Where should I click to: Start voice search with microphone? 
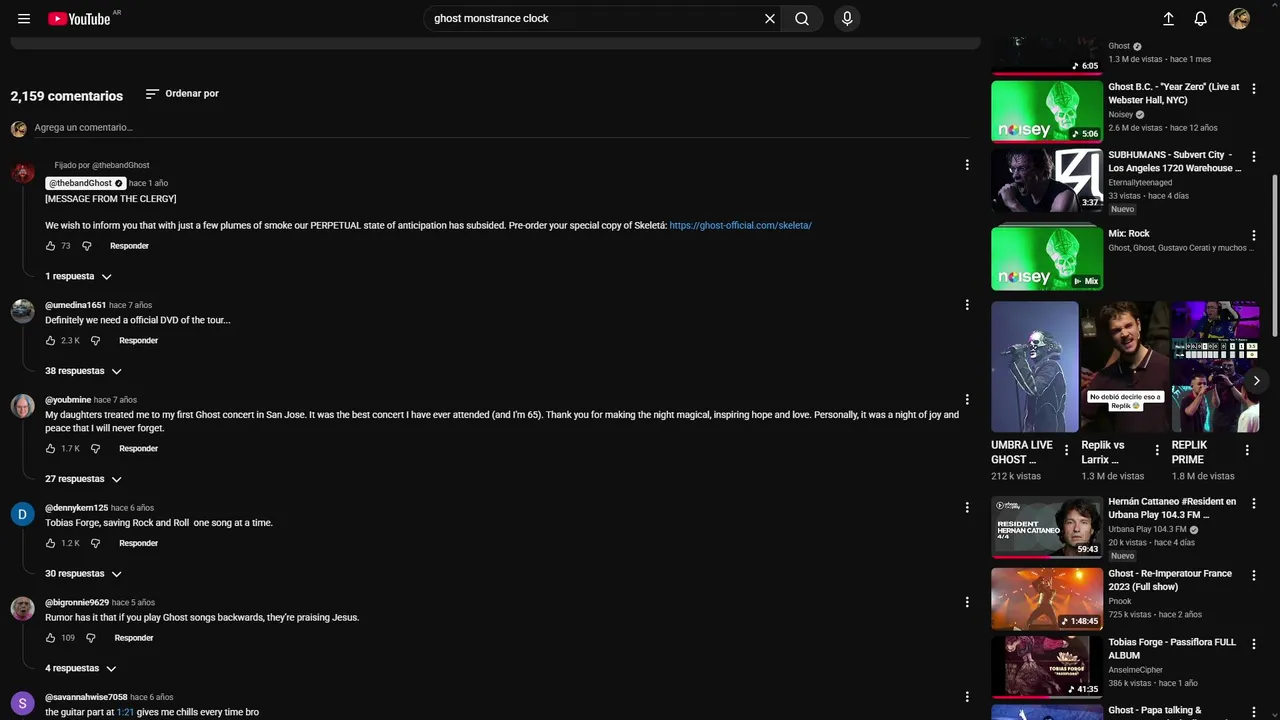tap(847, 18)
